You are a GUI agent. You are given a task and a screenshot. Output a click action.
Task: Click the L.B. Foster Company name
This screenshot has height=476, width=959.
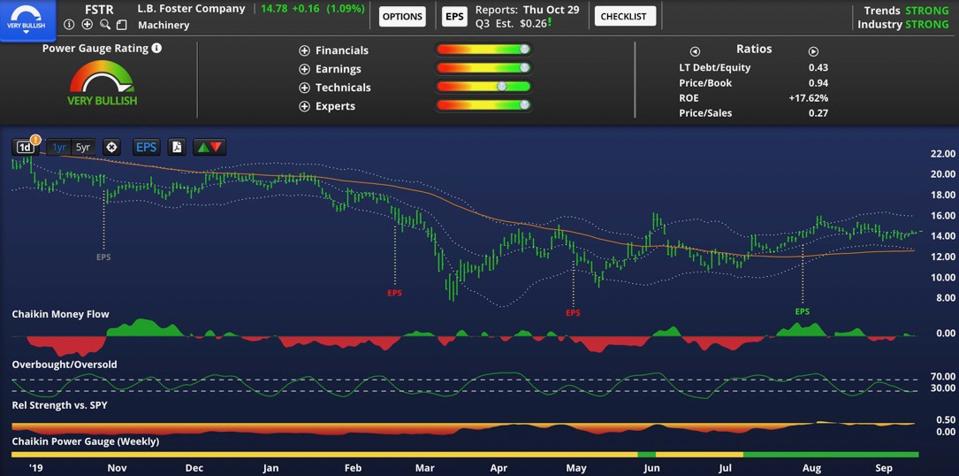[x=191, y=9]
